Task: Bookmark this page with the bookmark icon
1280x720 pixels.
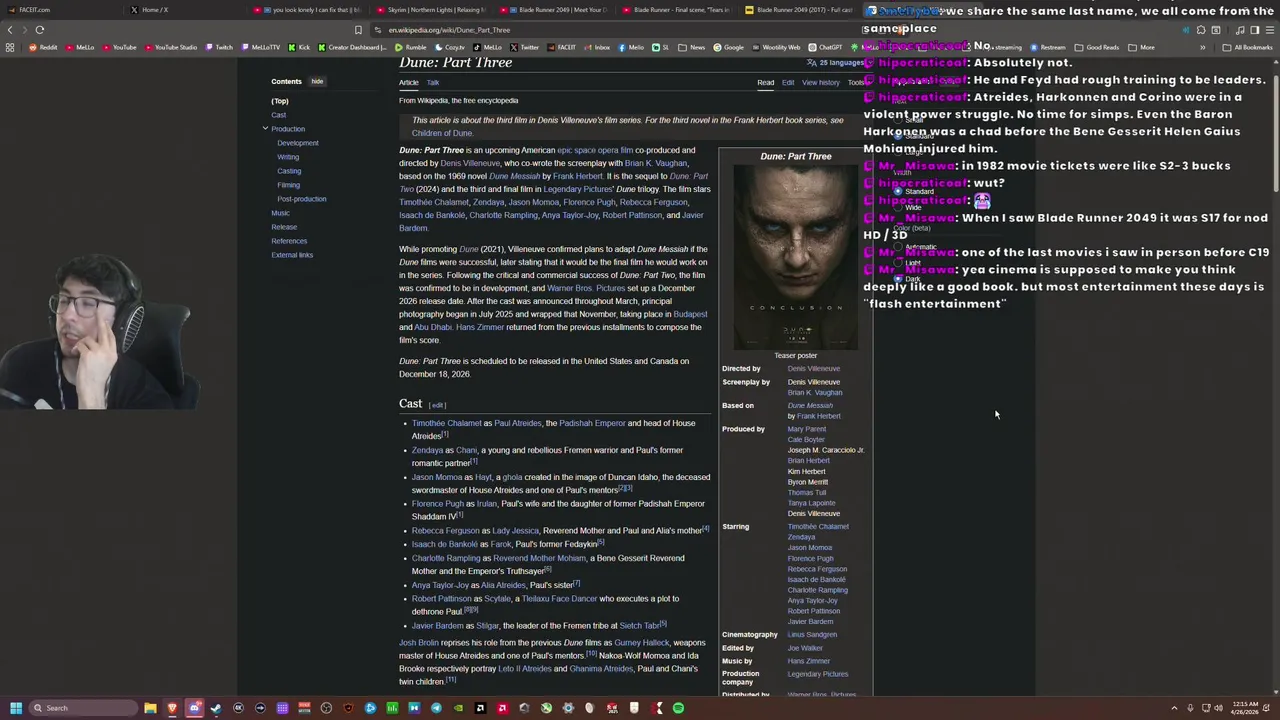Action: [x=358, y=30]
